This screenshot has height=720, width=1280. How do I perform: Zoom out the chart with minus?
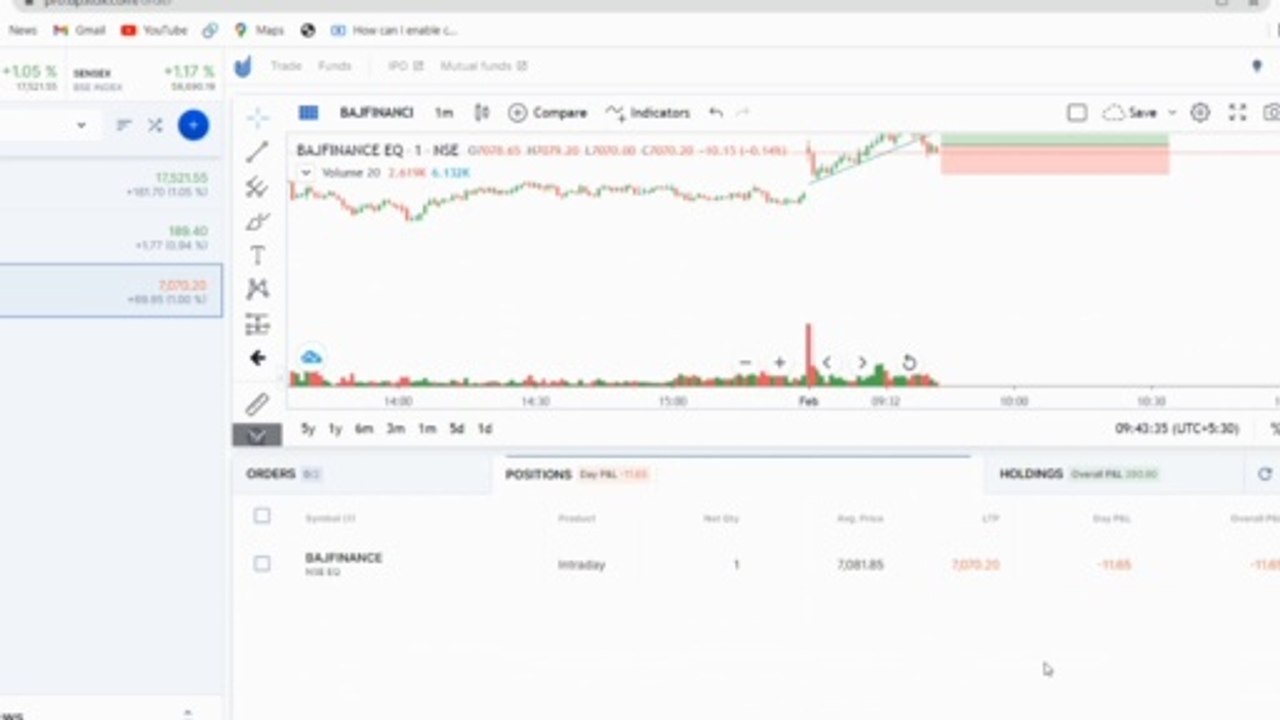(745, 363)
